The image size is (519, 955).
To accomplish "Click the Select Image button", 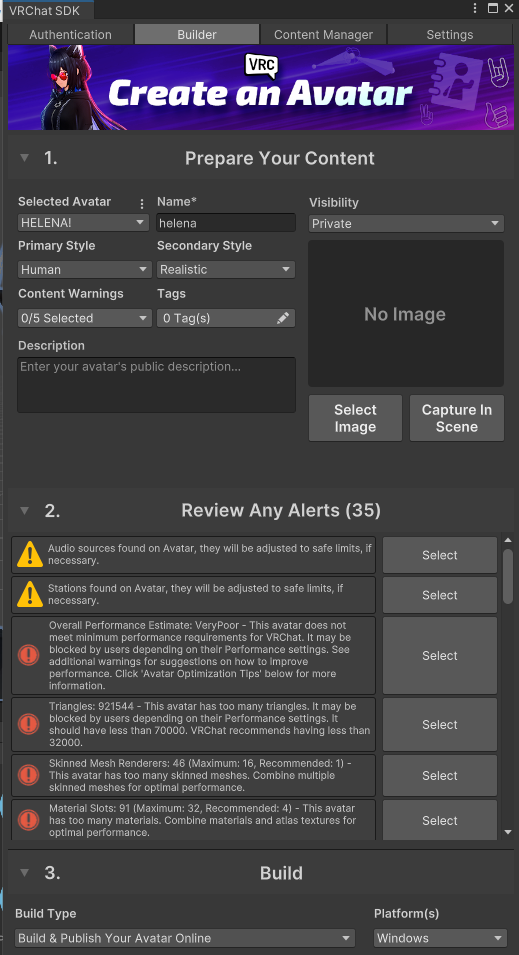I will click(355, 418).
